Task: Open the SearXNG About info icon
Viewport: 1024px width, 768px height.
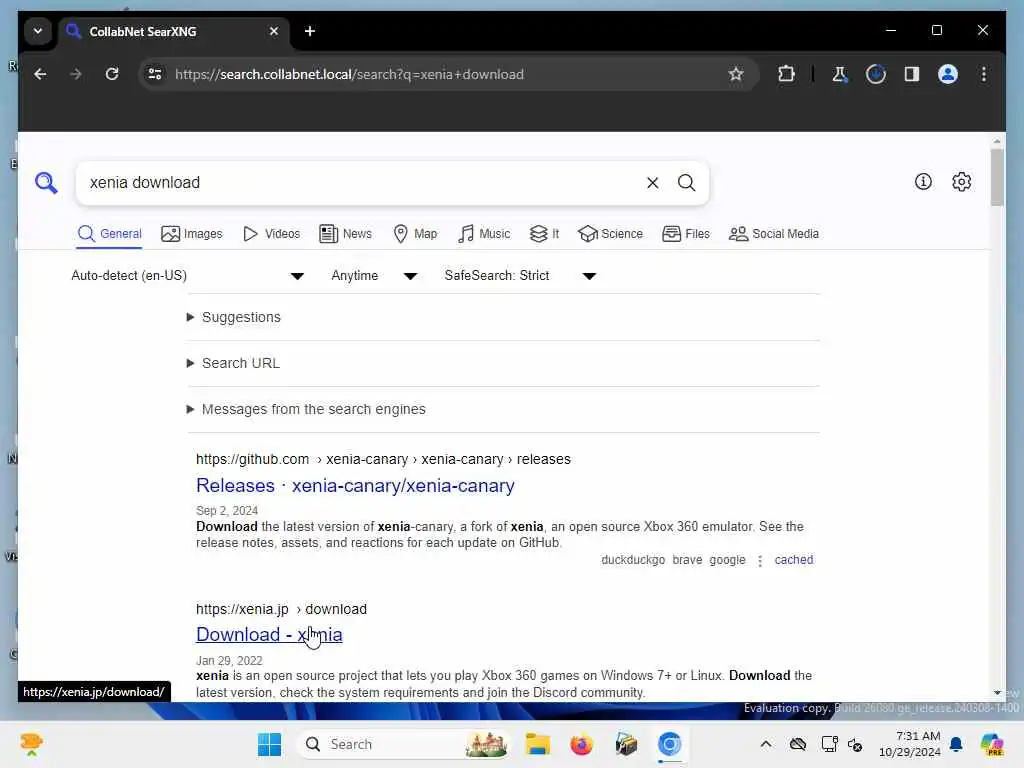Action: (x=923, y=182)
